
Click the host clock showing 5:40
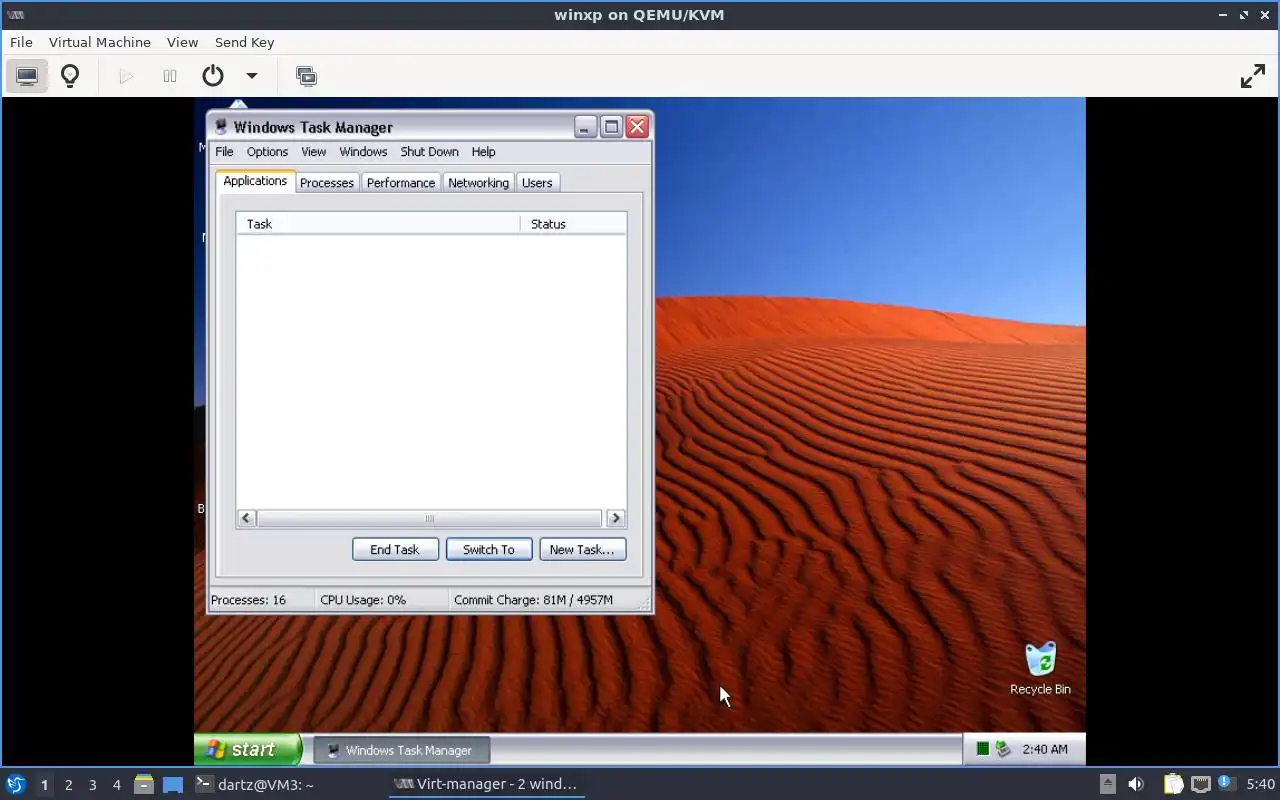1261,784
